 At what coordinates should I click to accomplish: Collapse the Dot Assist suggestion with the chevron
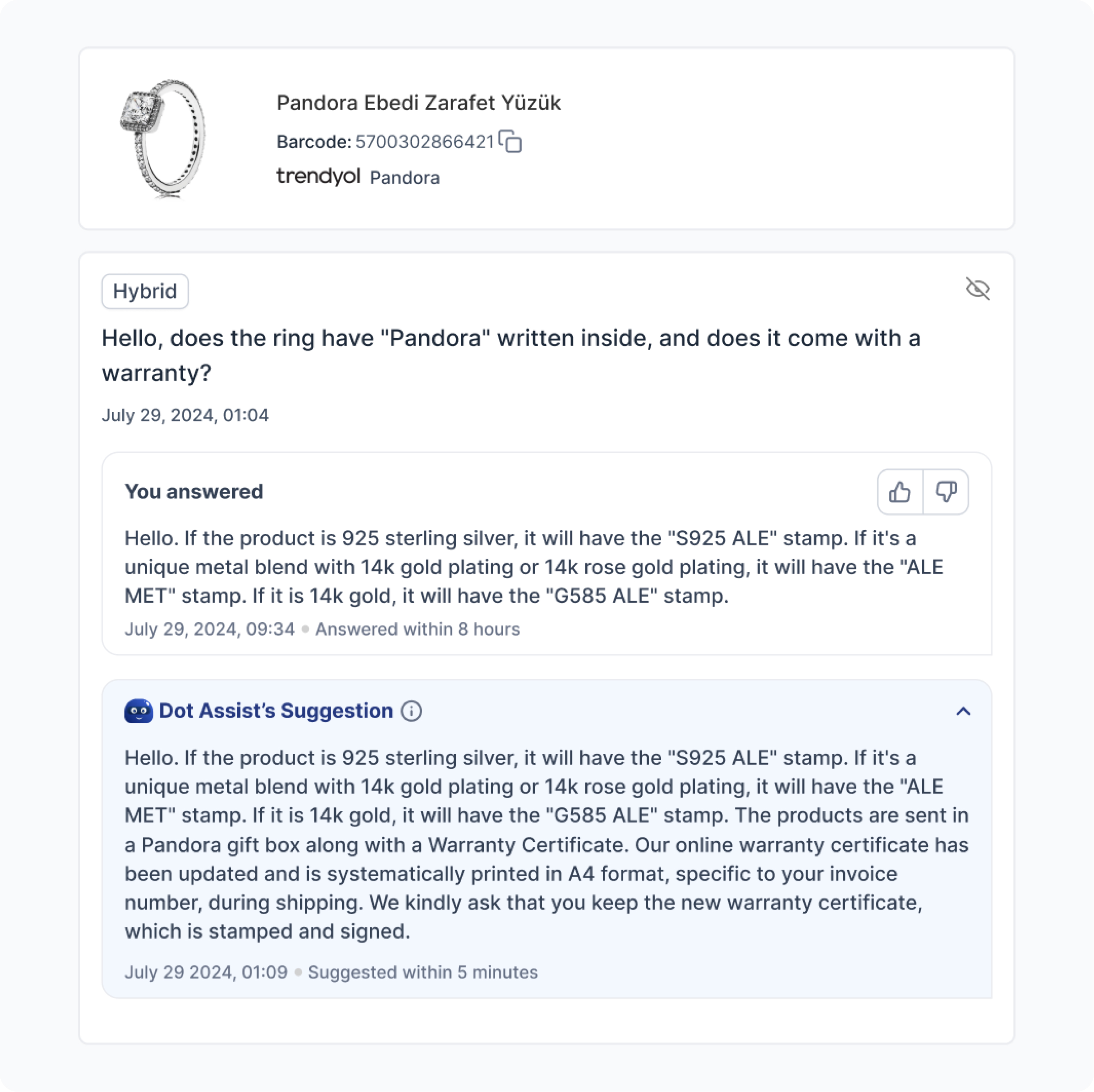[963, 711]
